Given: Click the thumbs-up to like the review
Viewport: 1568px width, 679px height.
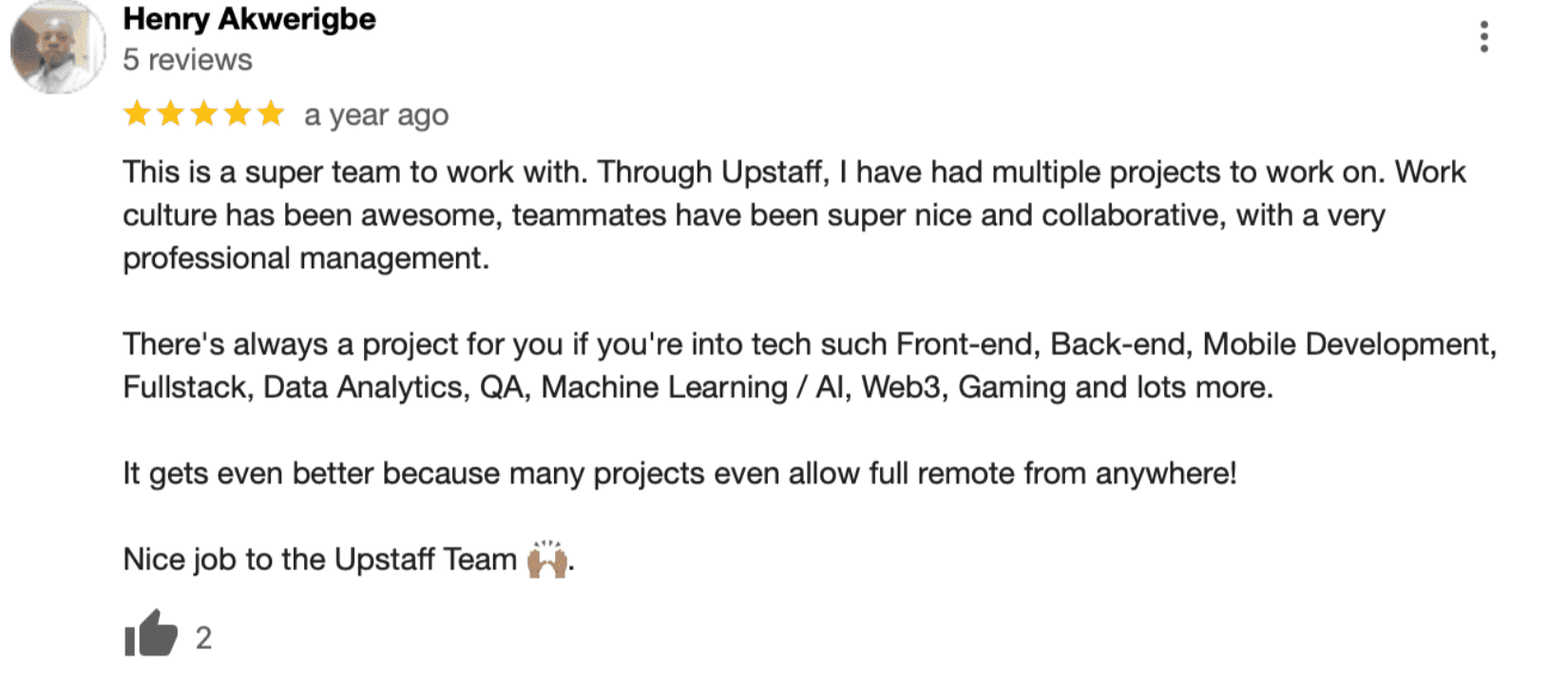Looking at the screenshot, I should [x=150, y=632].
